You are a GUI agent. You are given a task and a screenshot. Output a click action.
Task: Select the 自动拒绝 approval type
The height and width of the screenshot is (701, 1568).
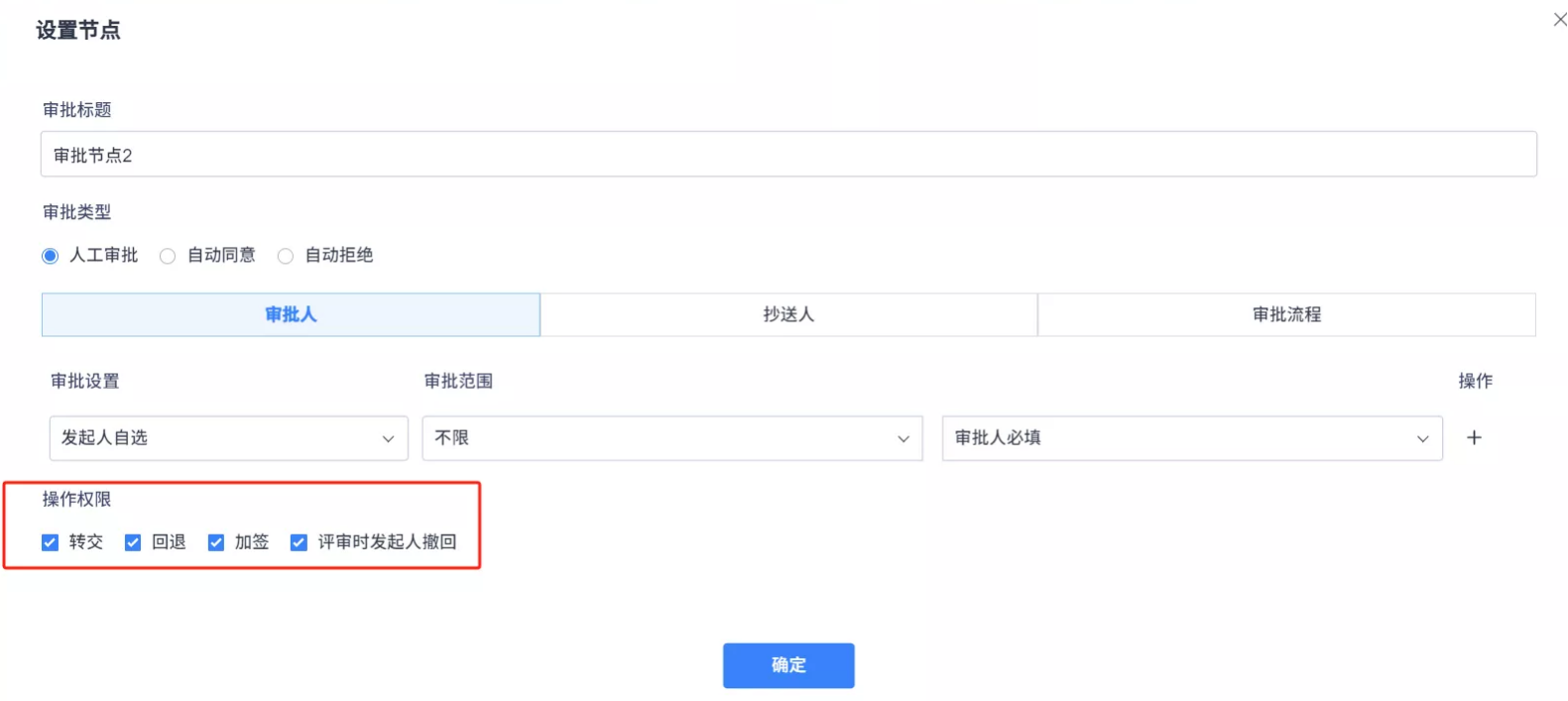[x=286, y=255]
